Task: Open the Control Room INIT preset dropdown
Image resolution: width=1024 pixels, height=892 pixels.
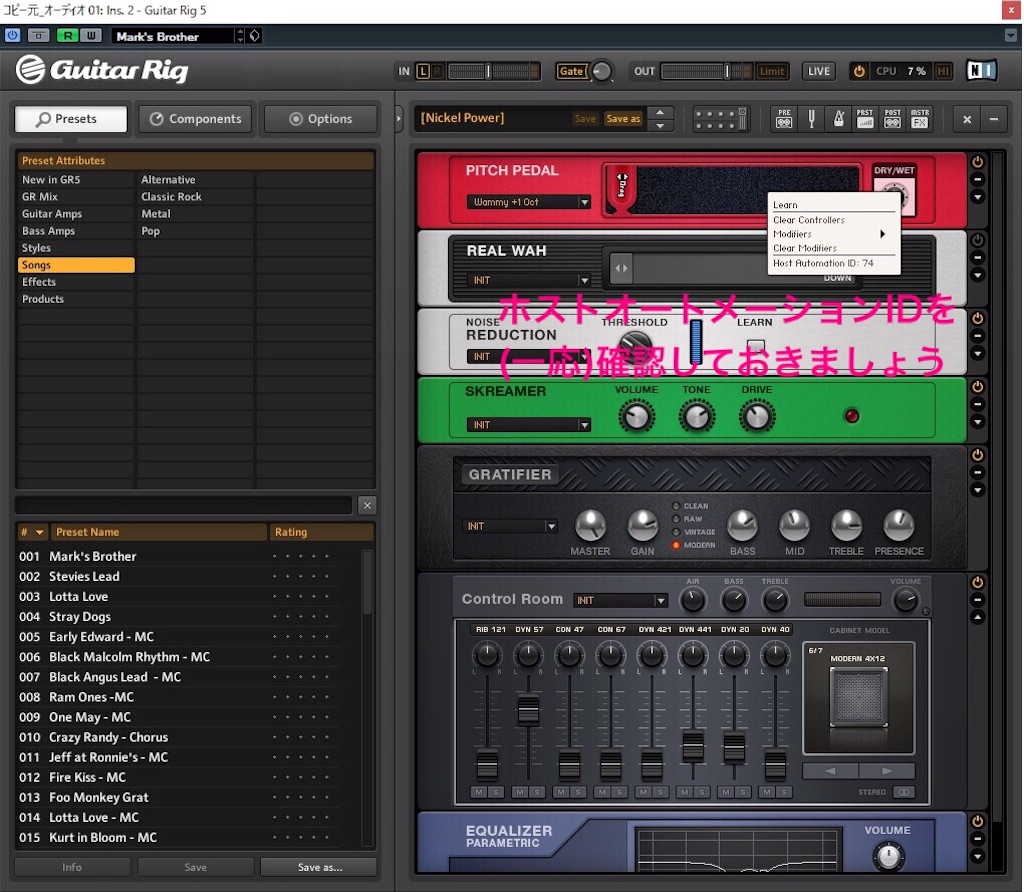Action: pyautogui.click(x=621, y=600)
